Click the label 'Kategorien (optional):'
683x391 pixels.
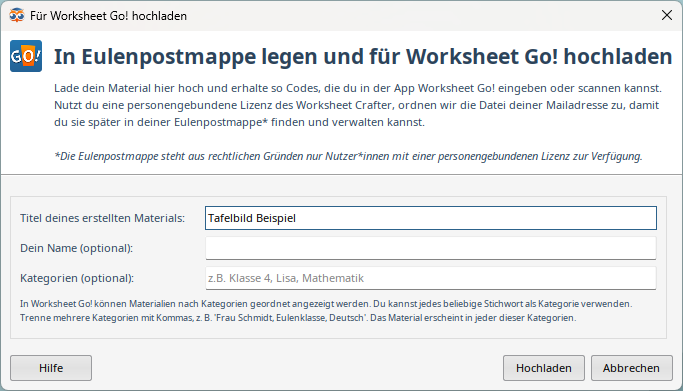(77, 278)
